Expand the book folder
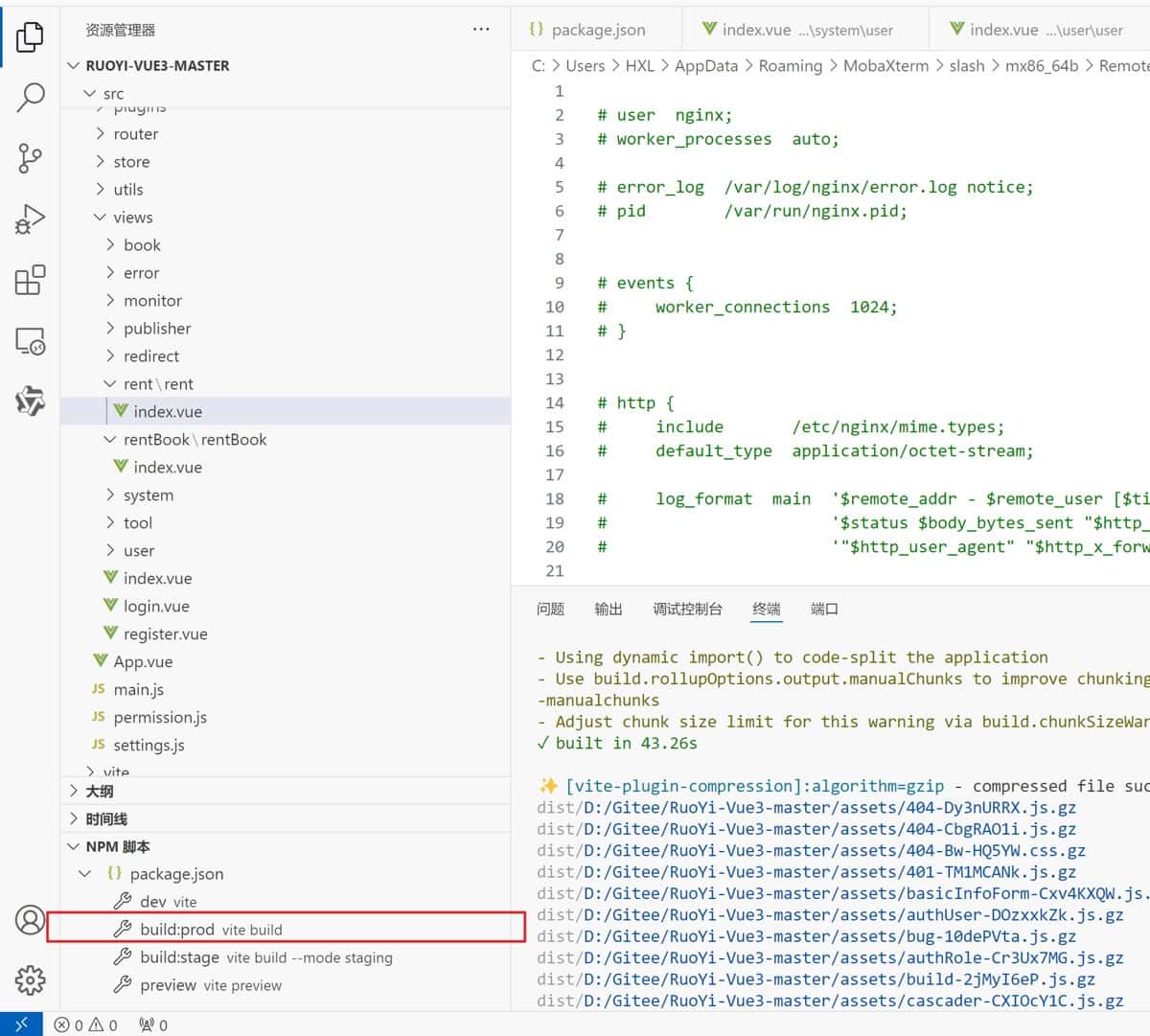 click(x=110, y=244)
